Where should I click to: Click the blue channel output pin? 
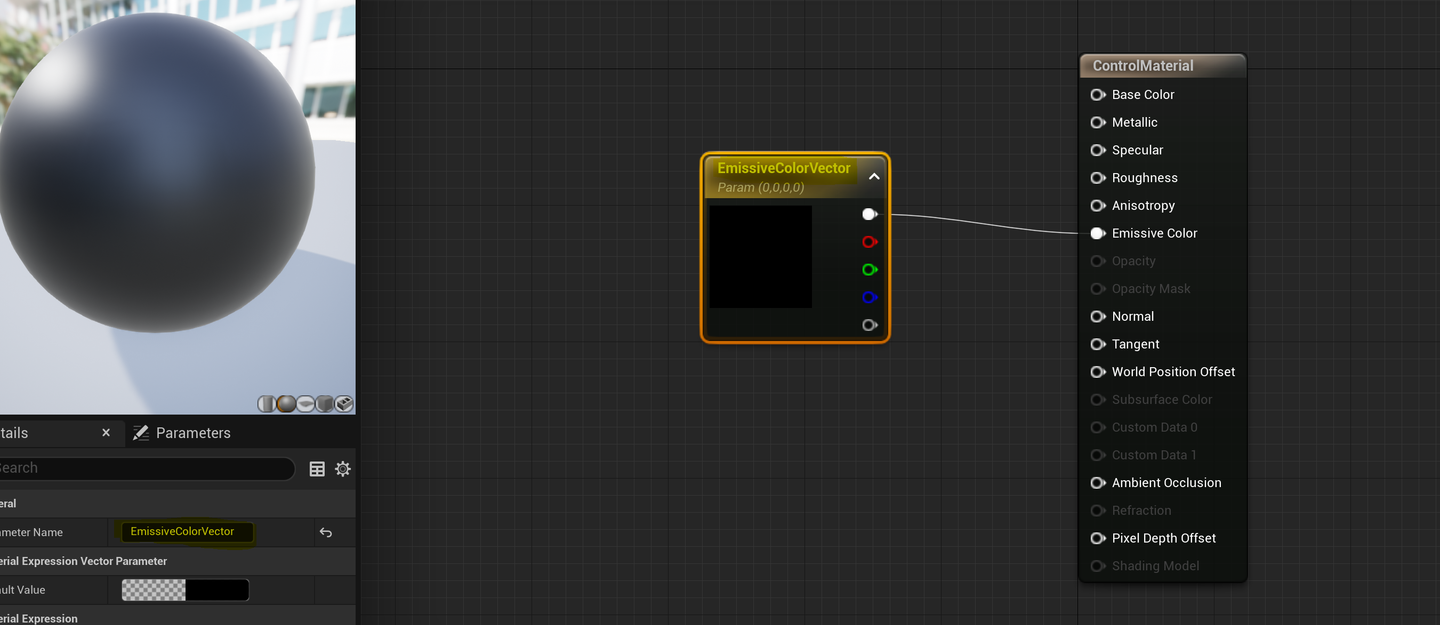coord(869,298)
